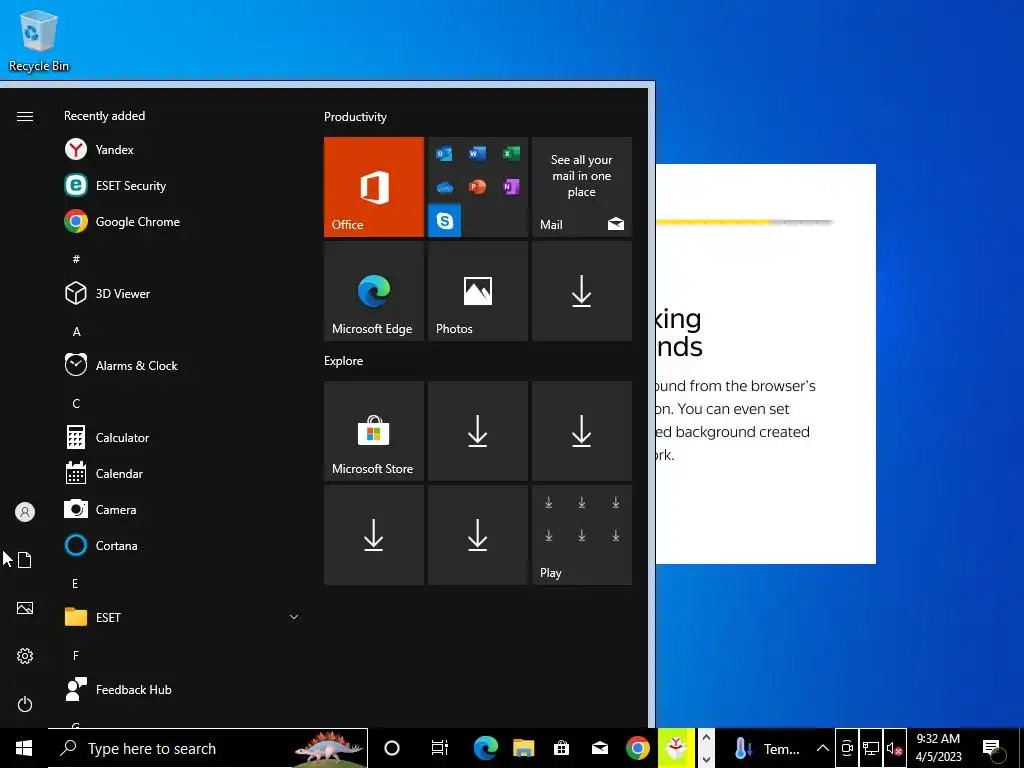This screenshot has width=1024, height=768.
Task: Open the network tray icon
Action: (x=871, y=748)
